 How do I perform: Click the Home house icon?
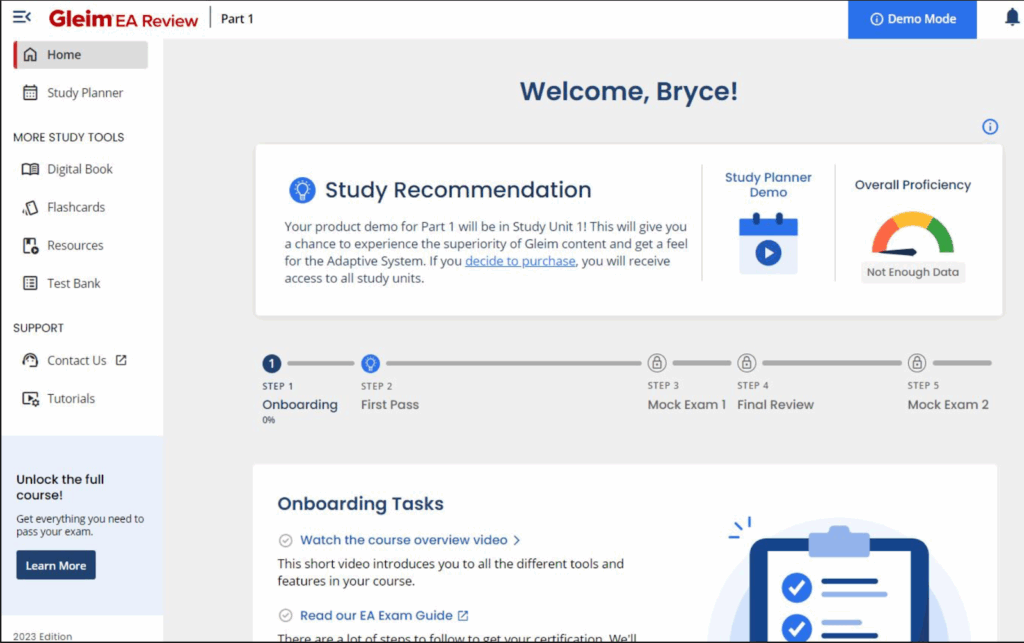30,55
